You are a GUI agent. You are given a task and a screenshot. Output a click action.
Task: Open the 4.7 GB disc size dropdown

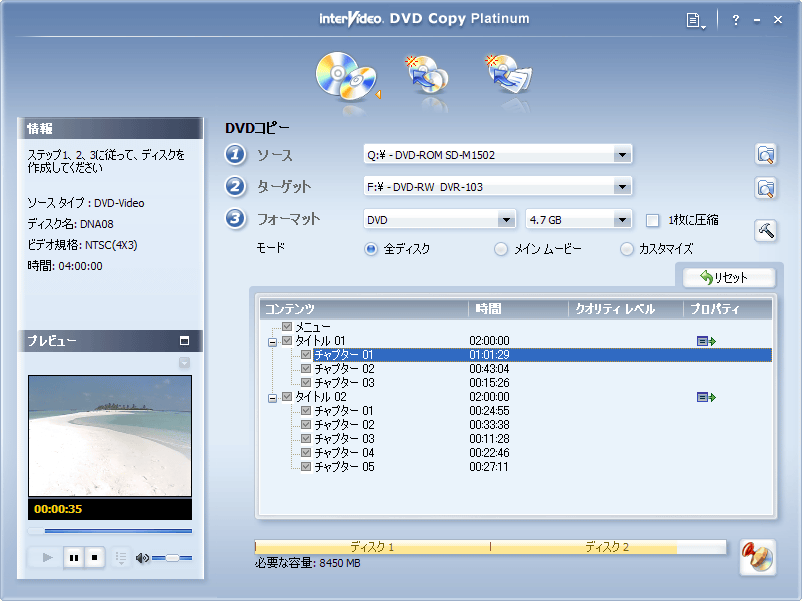click(621, 220)
